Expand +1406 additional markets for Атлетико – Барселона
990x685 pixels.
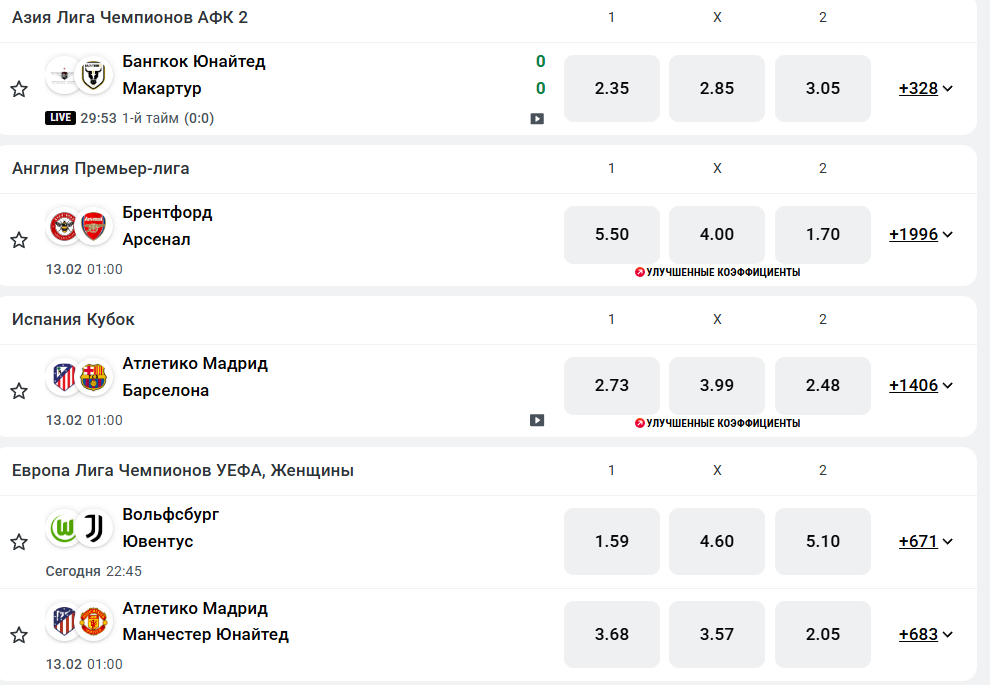click(920, 385)
